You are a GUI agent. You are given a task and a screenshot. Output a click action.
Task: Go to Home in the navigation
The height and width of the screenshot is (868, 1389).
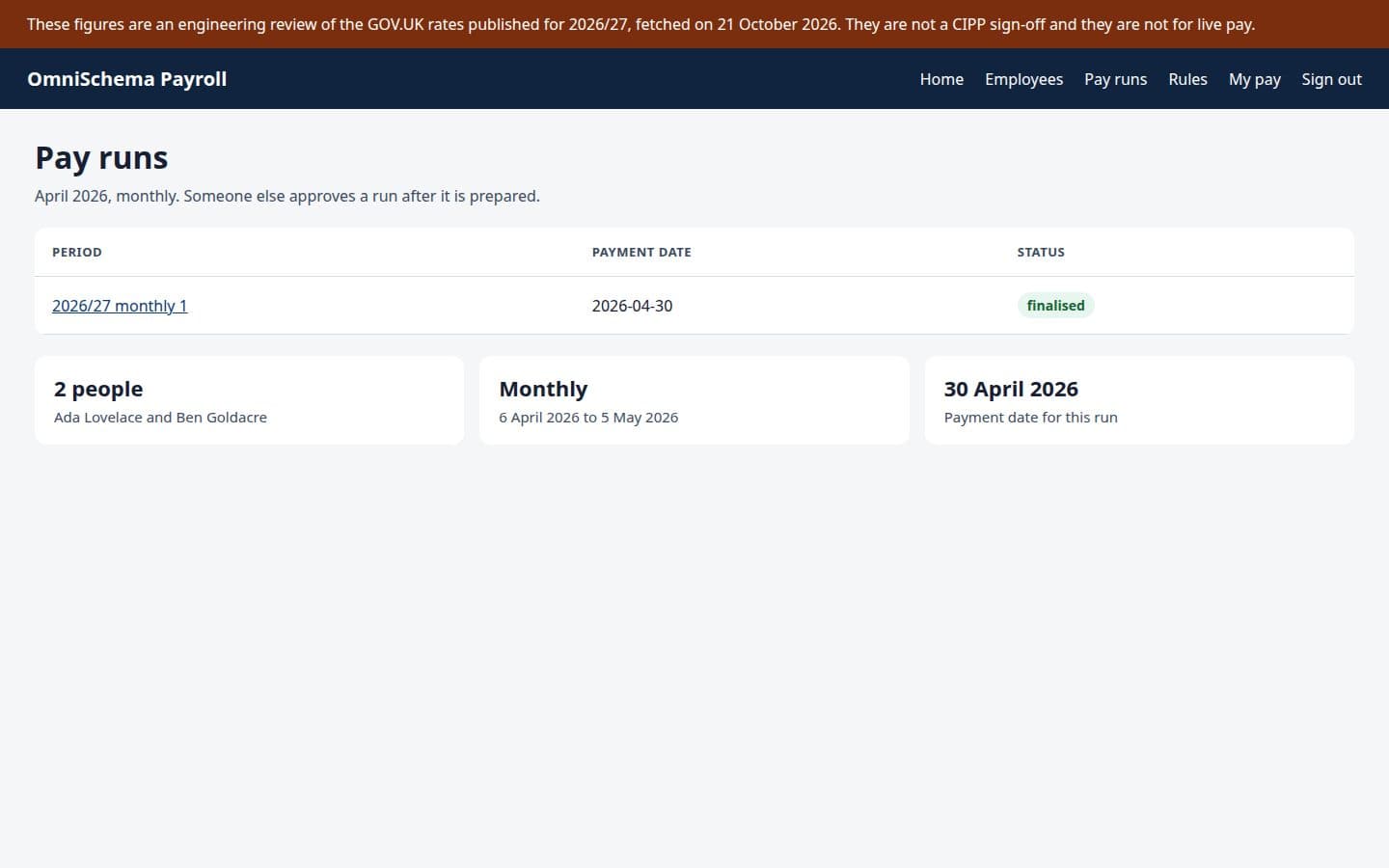[941, 79]
